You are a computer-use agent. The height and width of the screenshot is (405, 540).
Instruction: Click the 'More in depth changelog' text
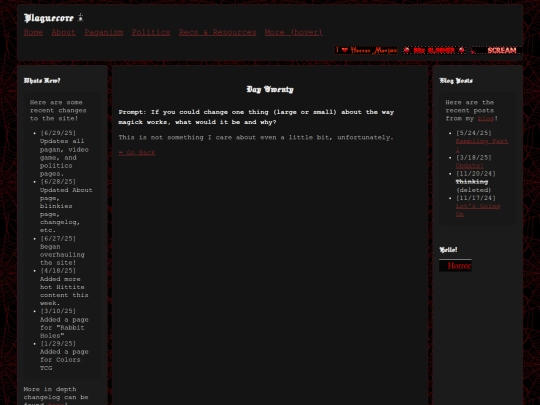(56, 396)
